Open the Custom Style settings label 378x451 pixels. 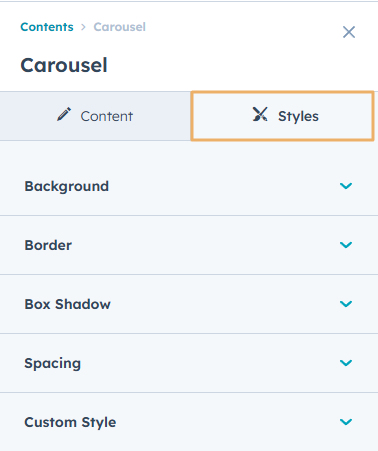(70, 422)
